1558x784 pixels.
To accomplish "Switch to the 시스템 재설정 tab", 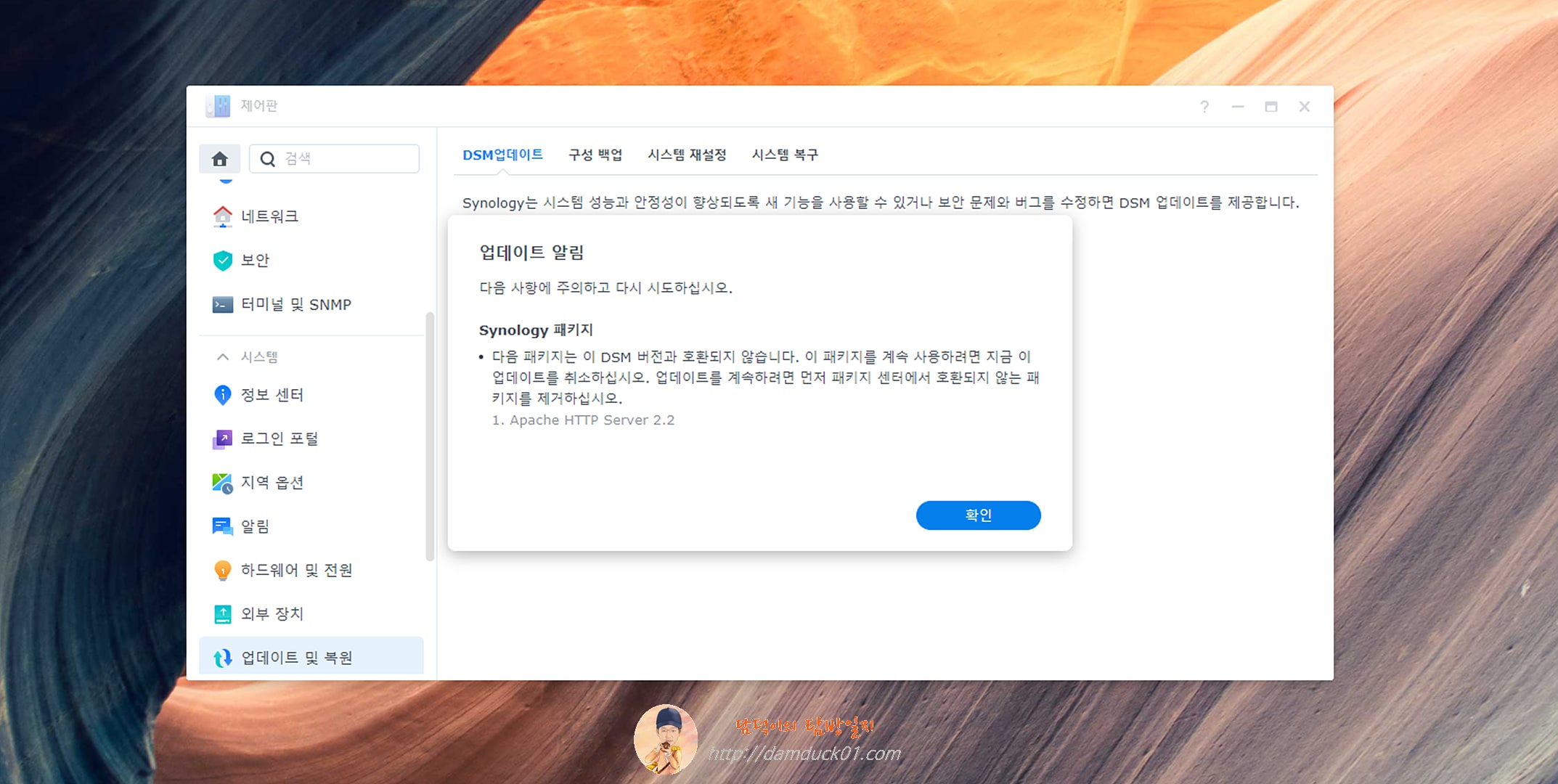I will point(688,155).
